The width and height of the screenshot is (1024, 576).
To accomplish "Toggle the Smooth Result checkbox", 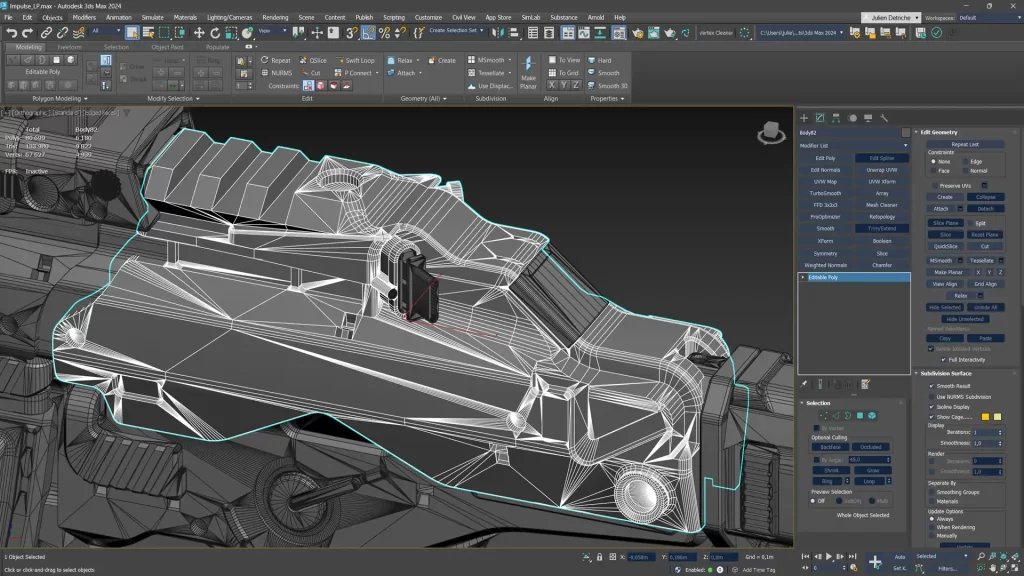I will 932,385.
